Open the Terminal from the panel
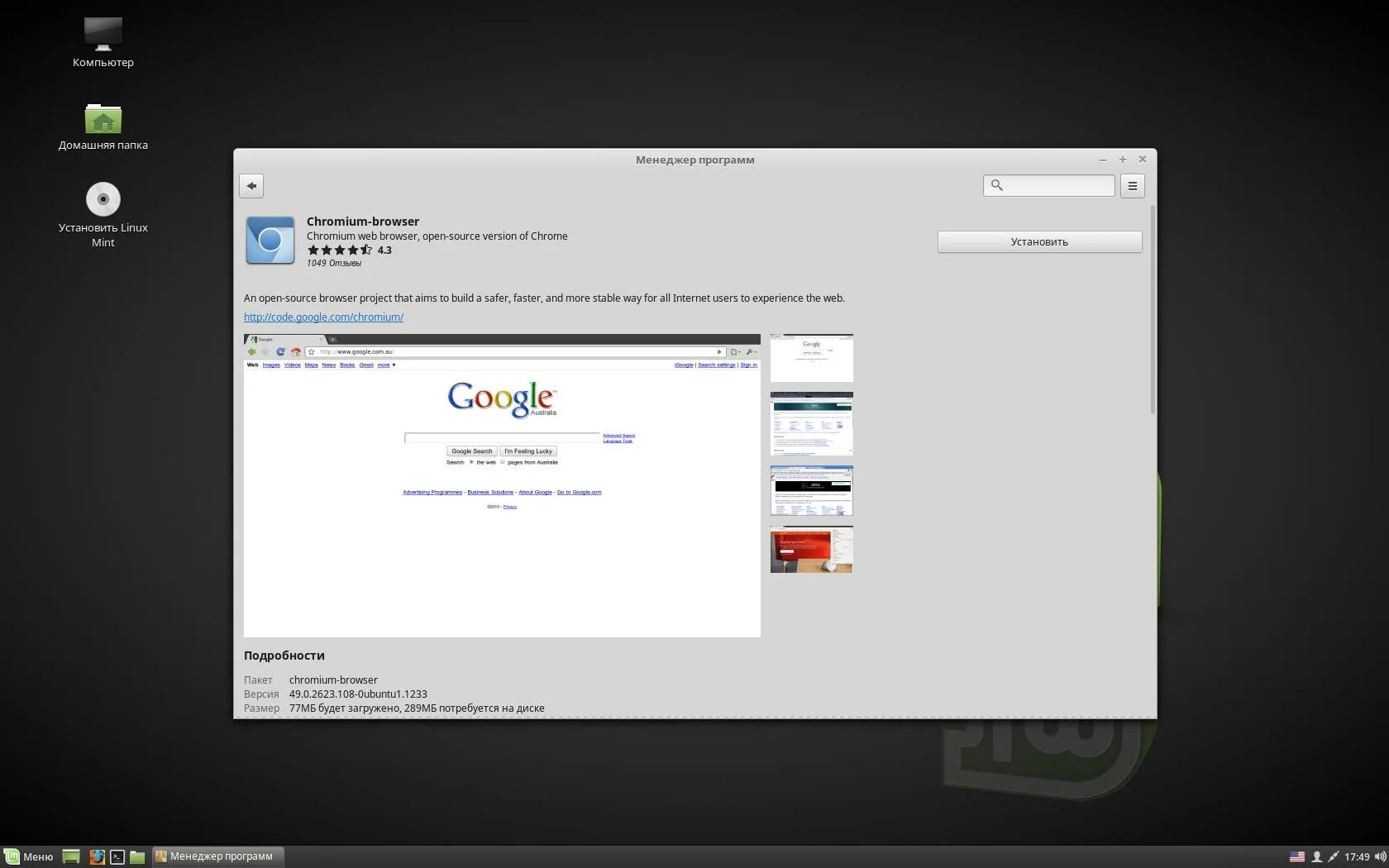The image size is (1389, 868). (x=117, y=856)
